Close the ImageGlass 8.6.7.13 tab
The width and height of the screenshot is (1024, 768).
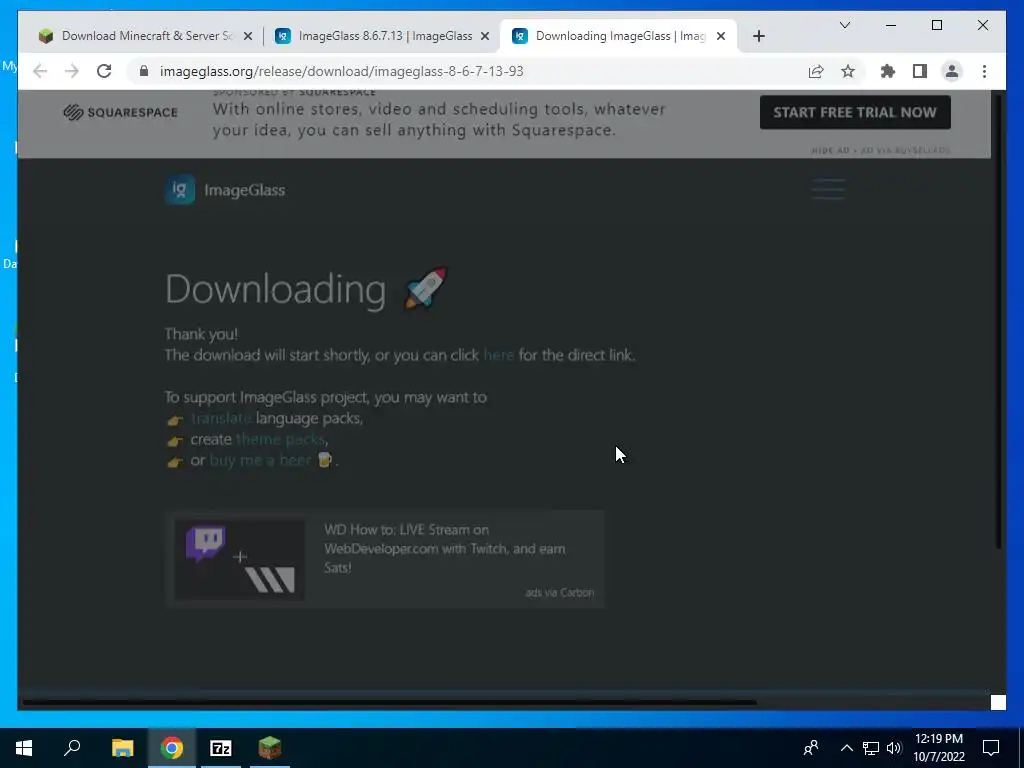pyautogui.click(x=485, y=37)
